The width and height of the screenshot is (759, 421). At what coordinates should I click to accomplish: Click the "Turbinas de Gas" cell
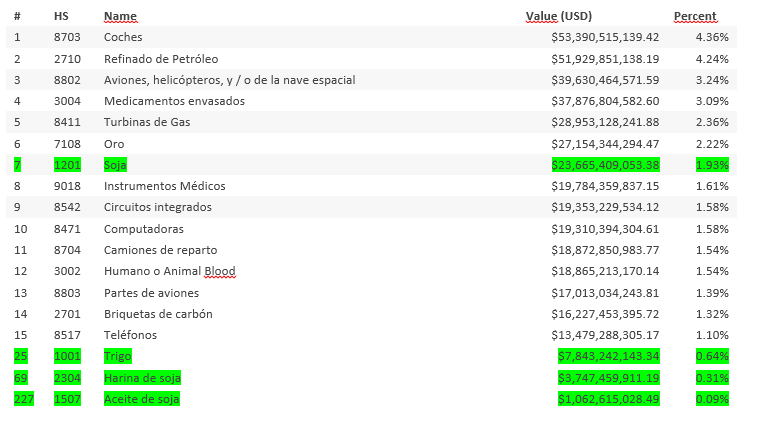pos(147,122)
